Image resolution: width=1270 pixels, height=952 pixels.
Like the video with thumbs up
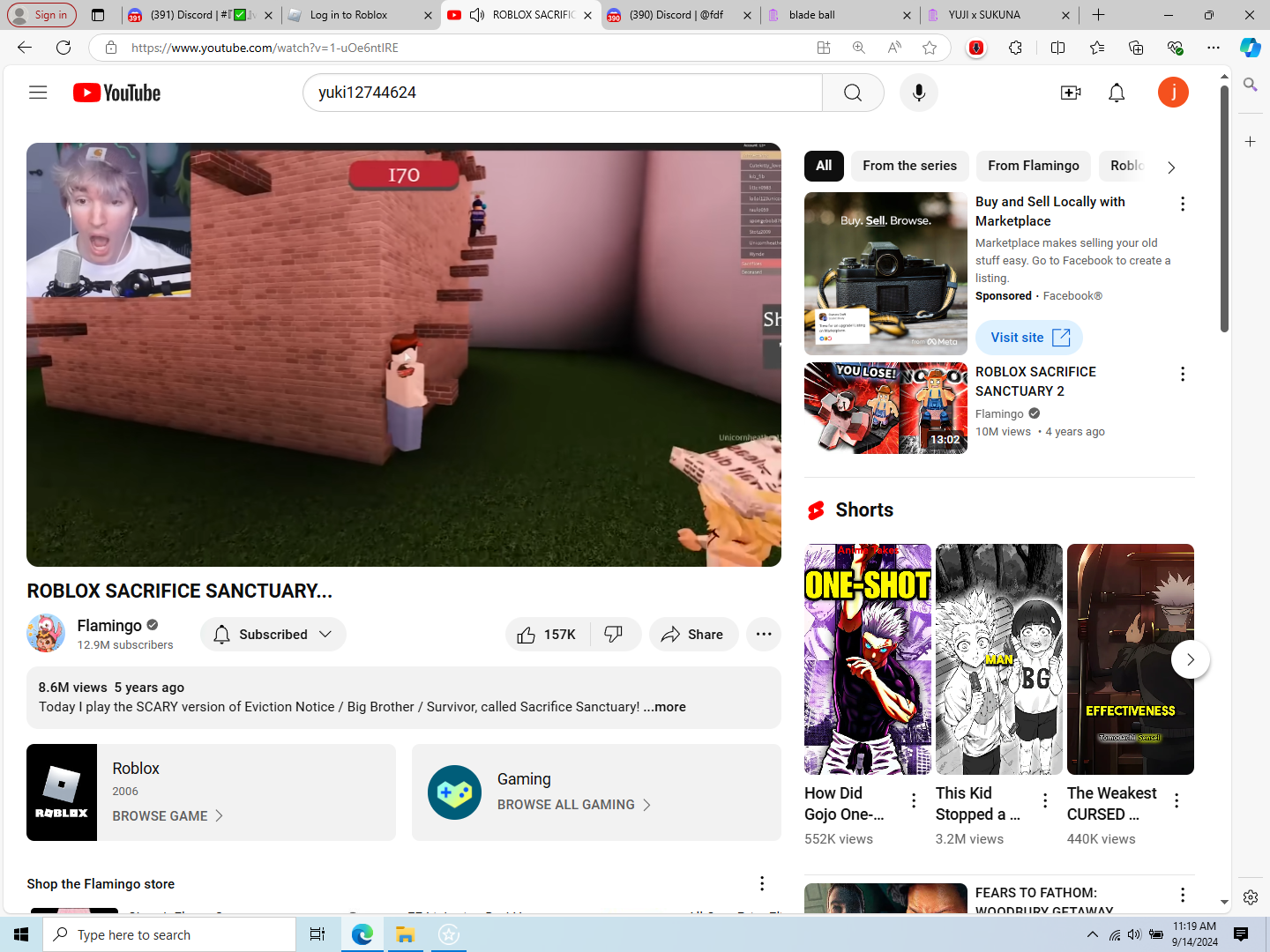point(548,635)
